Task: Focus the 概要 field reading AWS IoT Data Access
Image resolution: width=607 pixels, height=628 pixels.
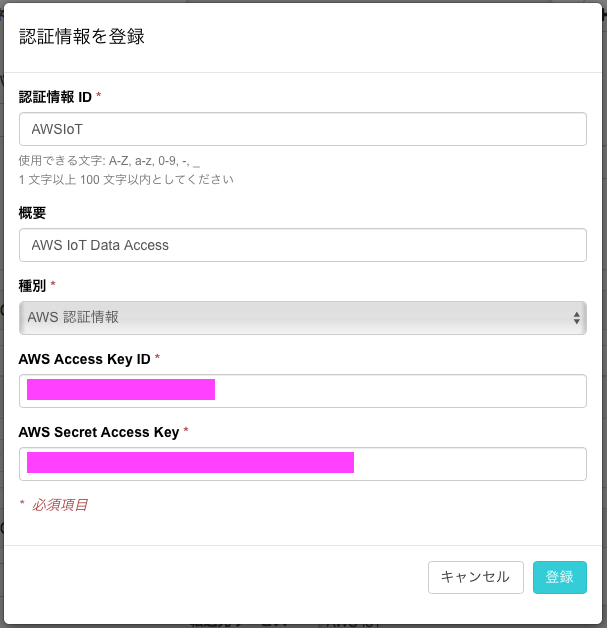Action: tap(303, 245)
